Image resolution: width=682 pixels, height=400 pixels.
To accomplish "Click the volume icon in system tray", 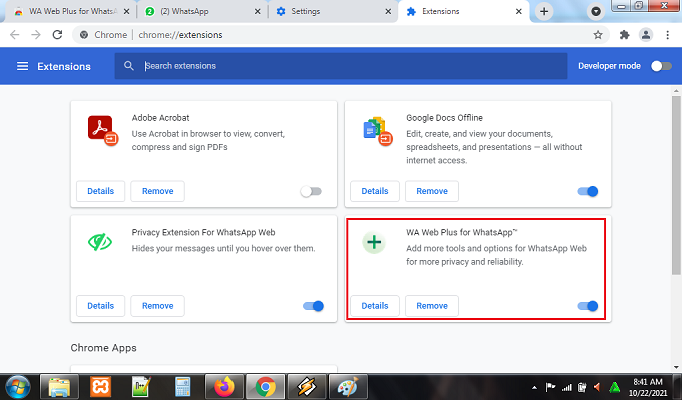I will pos(598,387).
